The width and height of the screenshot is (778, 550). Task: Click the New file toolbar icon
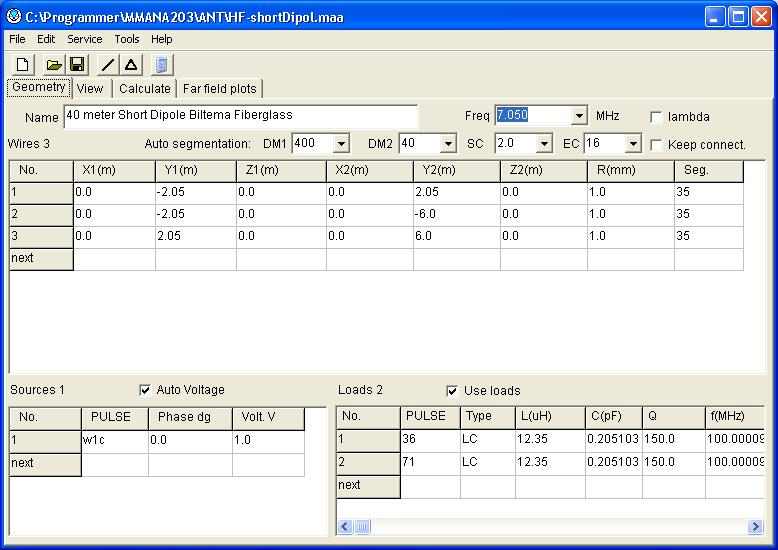click(x=23, y=65)
